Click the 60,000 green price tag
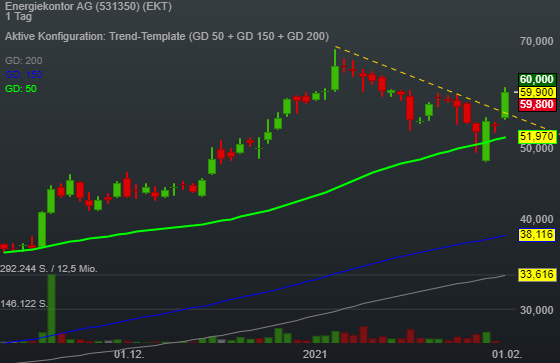 pos(537,79)
